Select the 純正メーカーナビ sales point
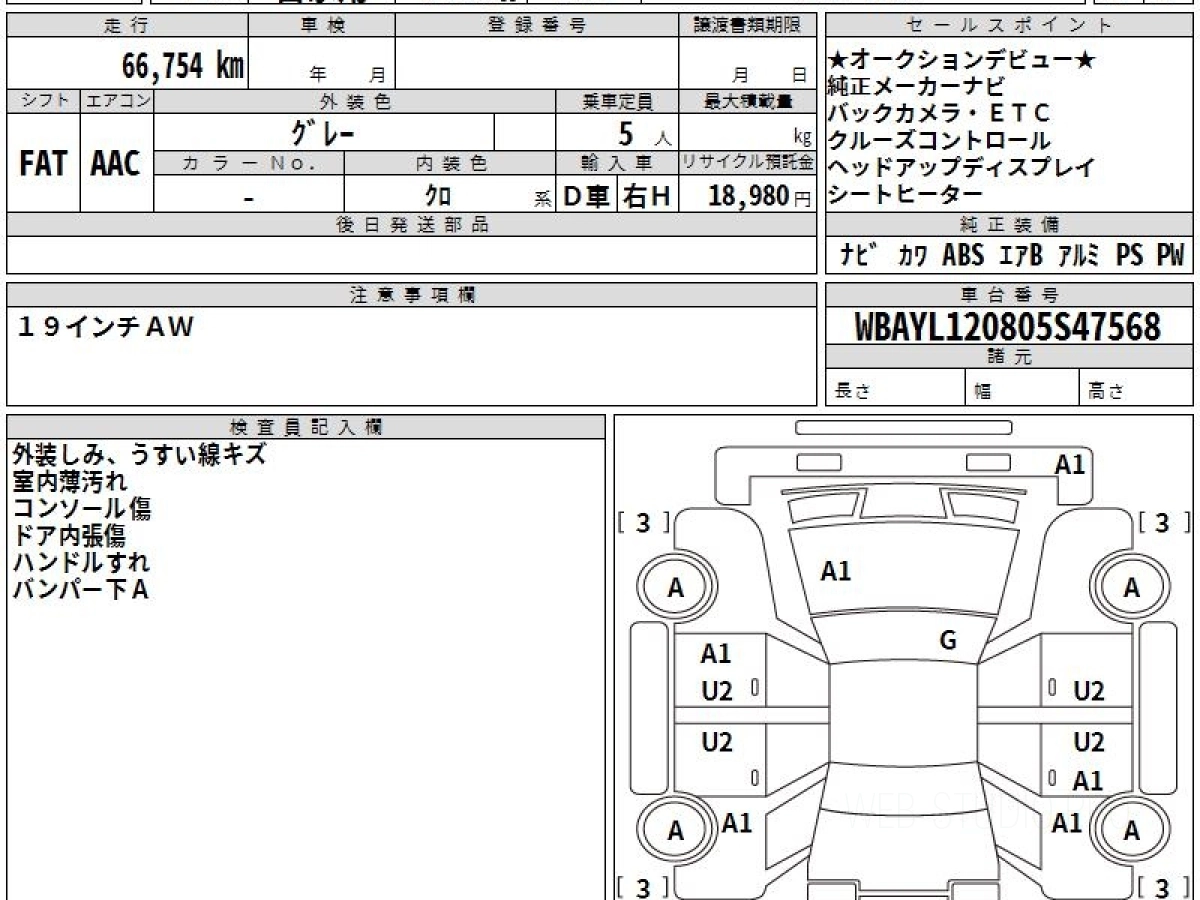Image resolution: width=1200 pixels, height=900 pixels. click(x=916, y=88)
